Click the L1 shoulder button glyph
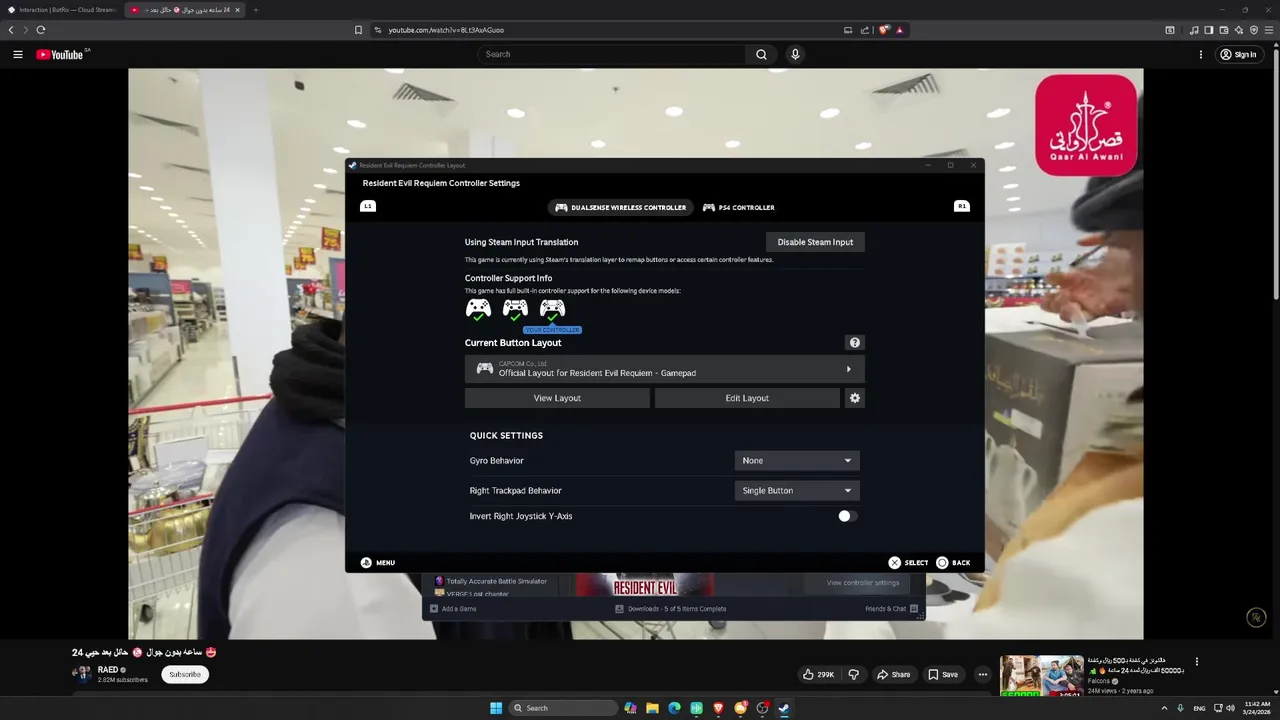 click(x=368, y=206)
